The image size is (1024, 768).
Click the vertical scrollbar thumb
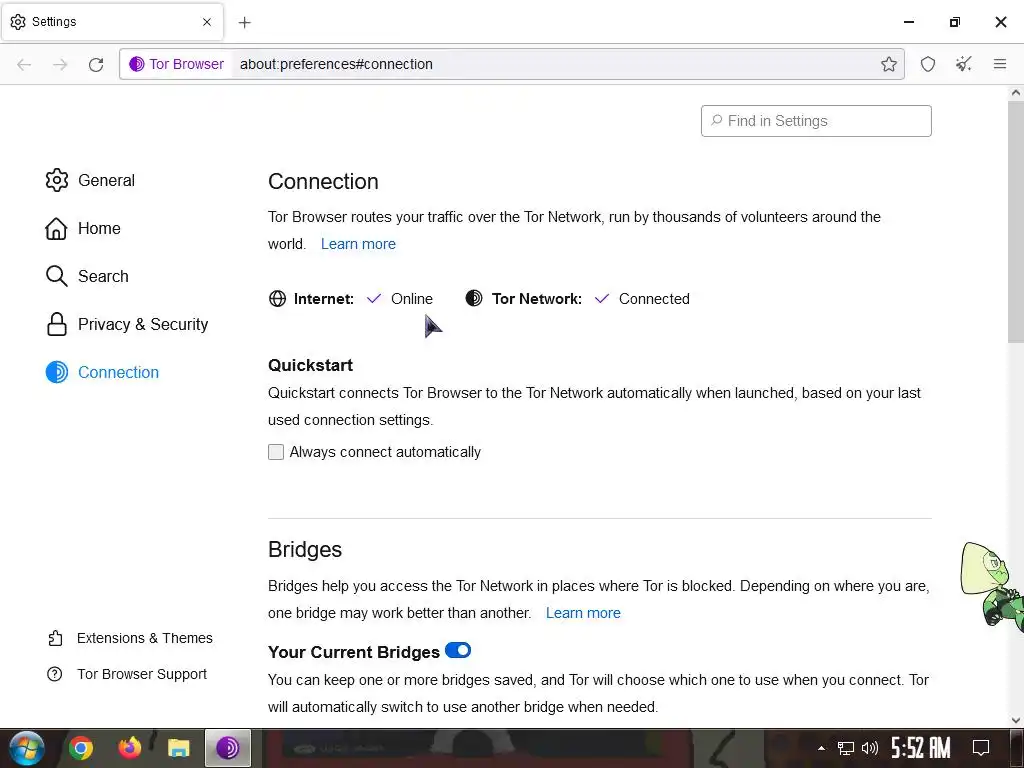[1016, 222]
